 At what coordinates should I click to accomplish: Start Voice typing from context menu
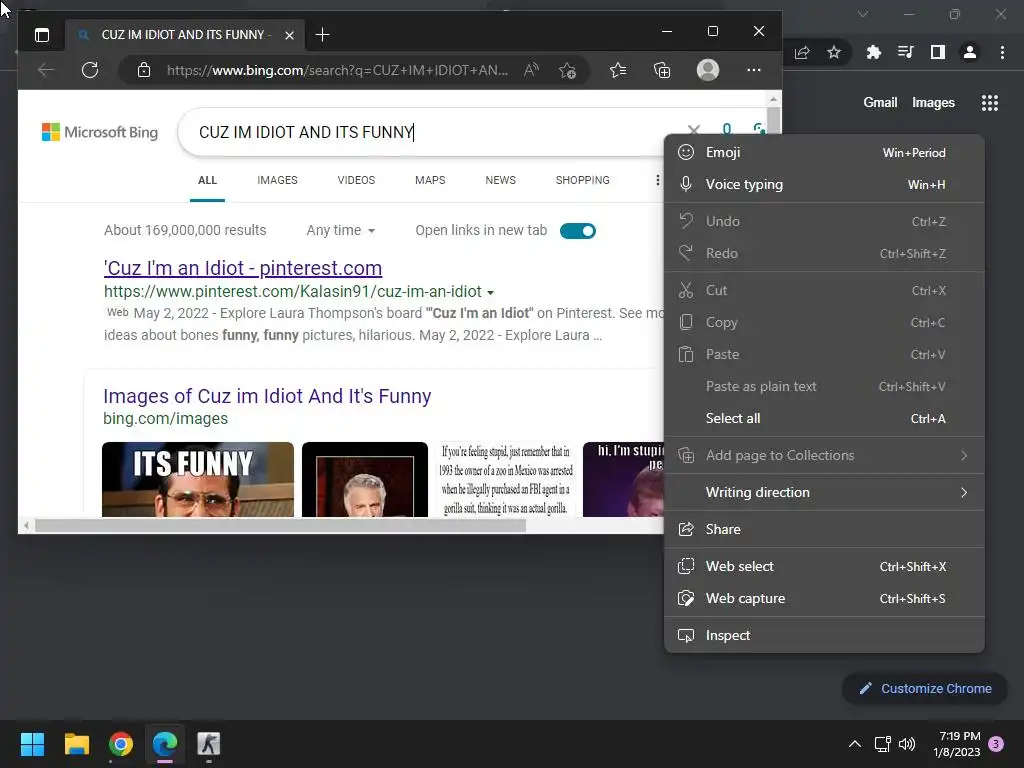[x=824, y=184]
